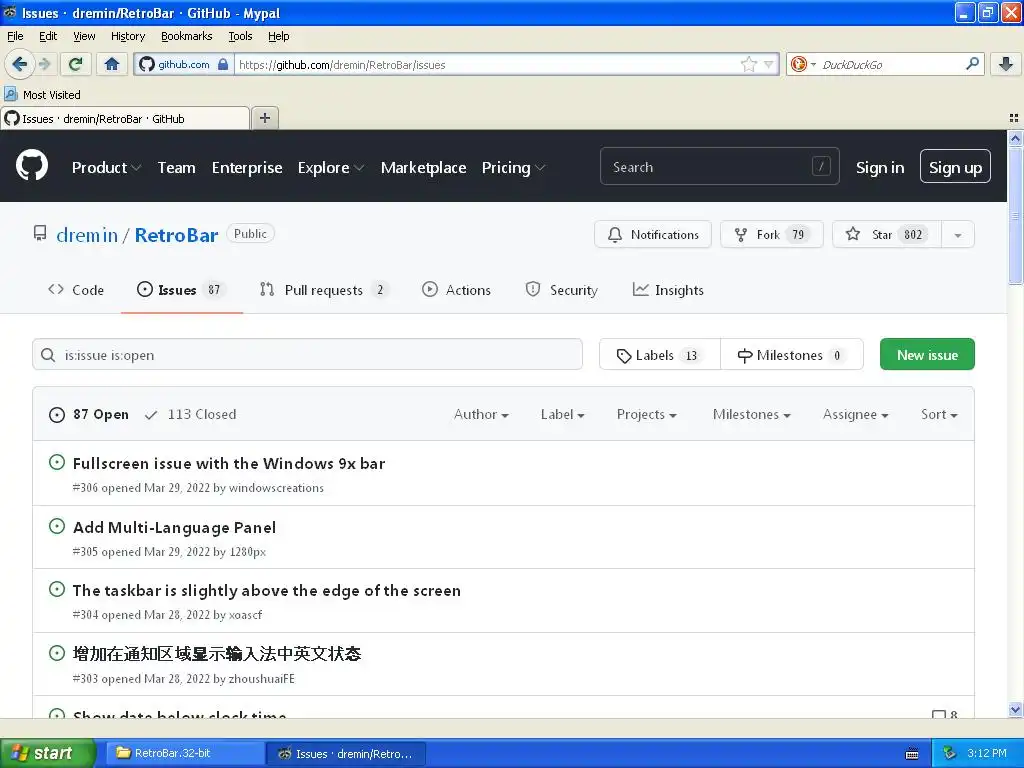Go to the browser Home icon
The height and width of the screenshot is (768, 1024).
point(112,64)
